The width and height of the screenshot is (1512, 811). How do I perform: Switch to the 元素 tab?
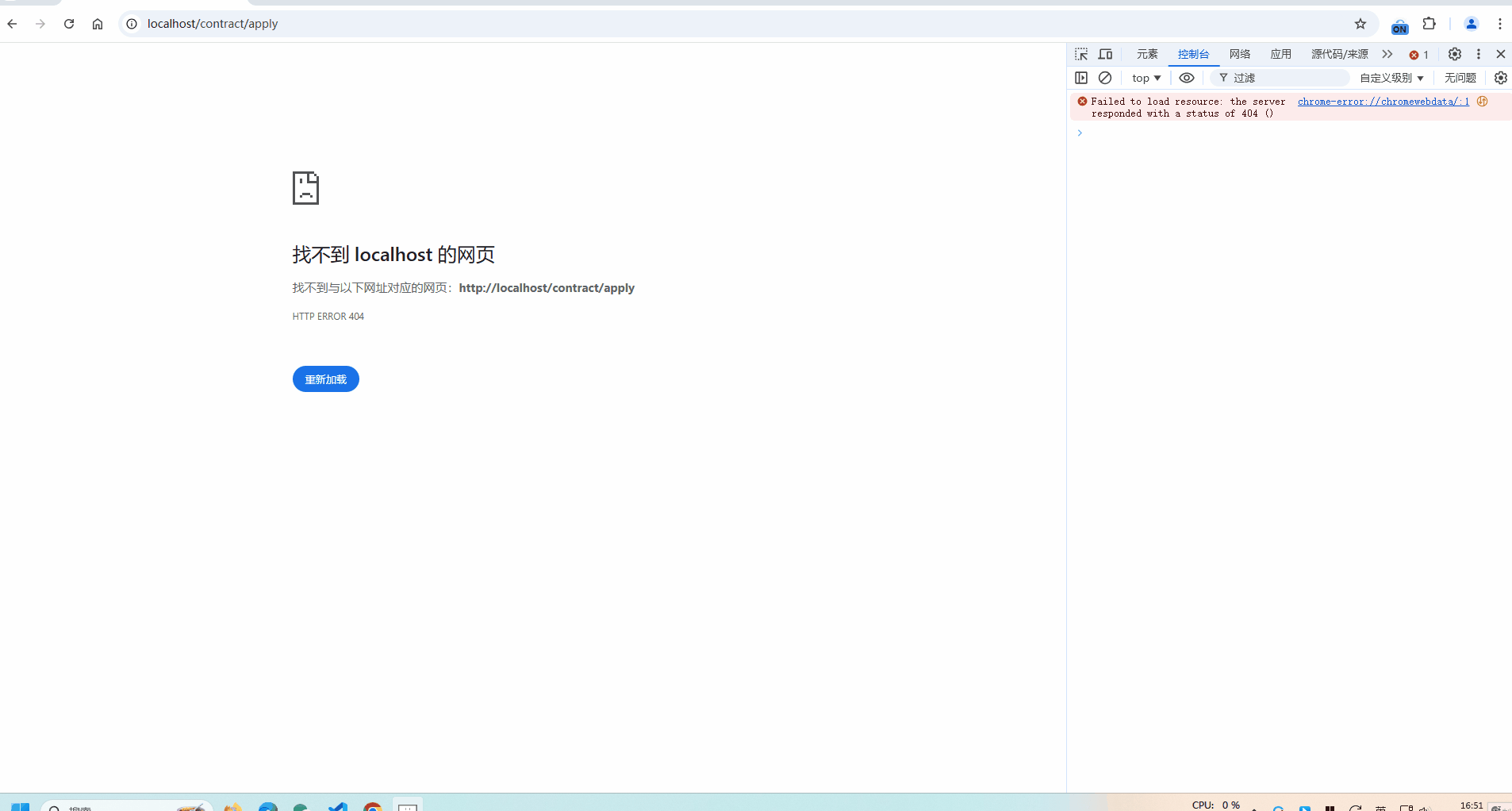click(1147, 54)
